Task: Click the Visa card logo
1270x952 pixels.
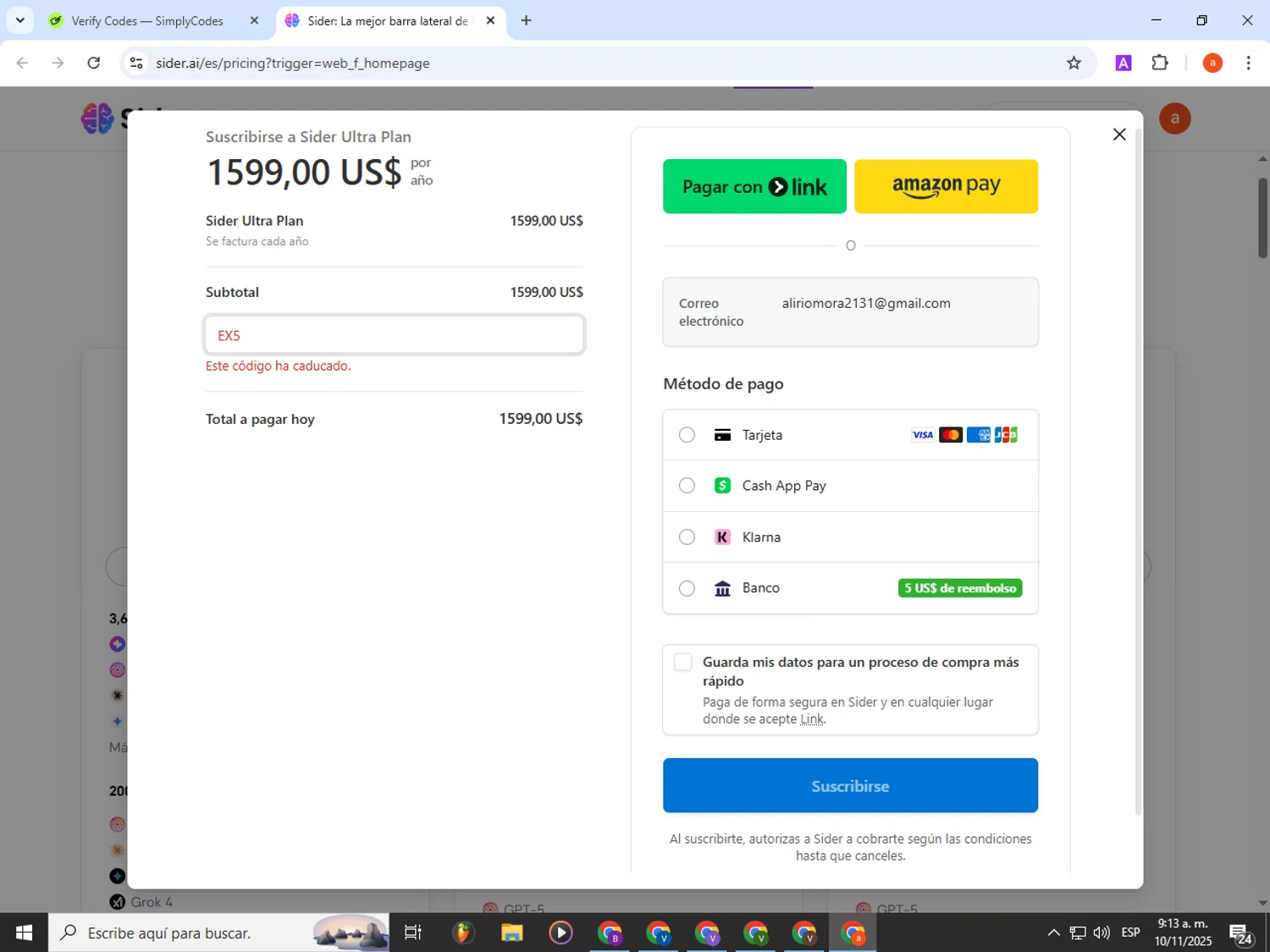Action: [922, 435]
